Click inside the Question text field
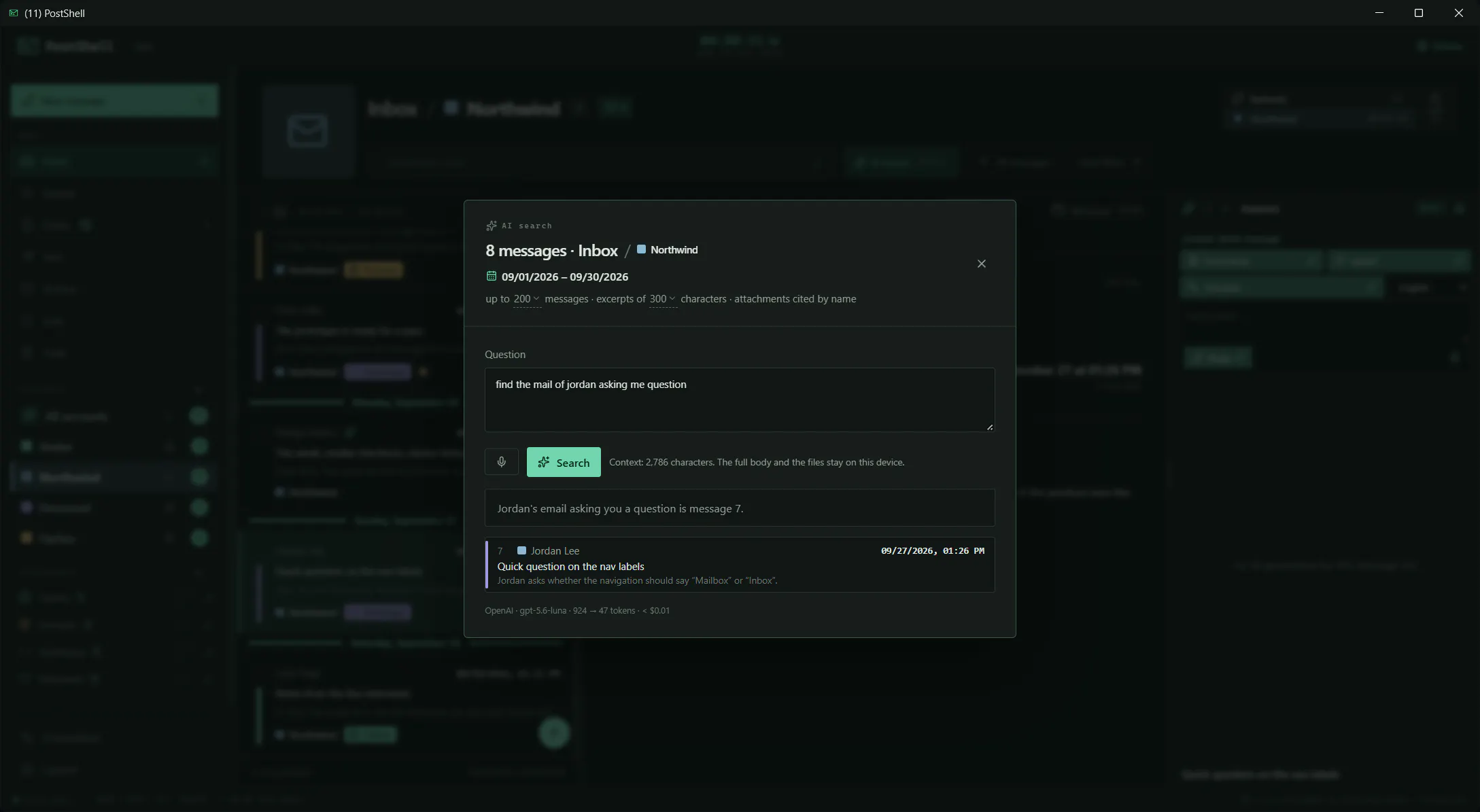 coord(740,400)
